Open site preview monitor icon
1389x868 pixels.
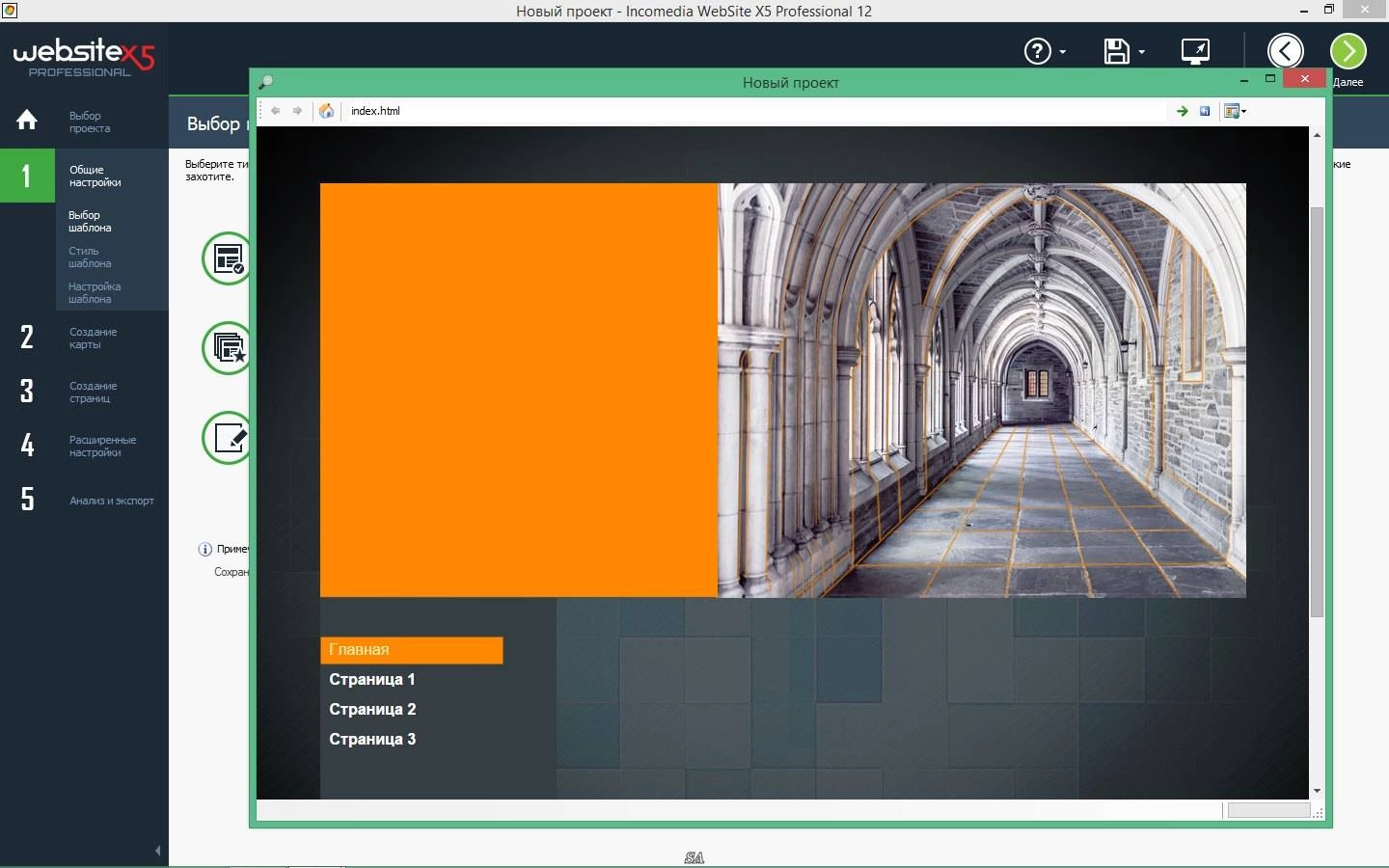click(1195, 51)
